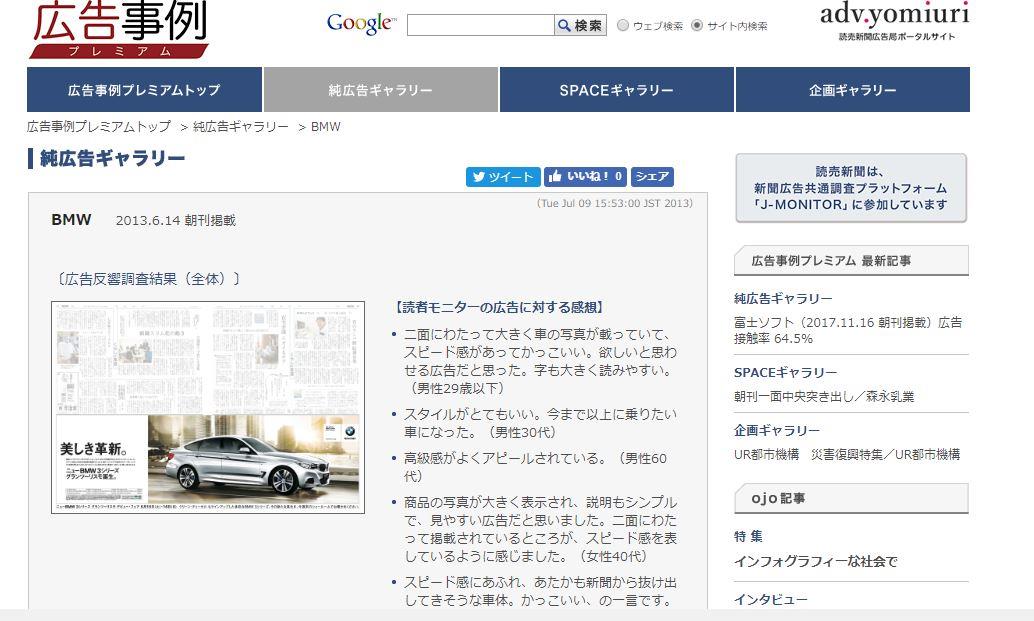
Task: Open the BMW newspaper ad thumbnail
Action: click(x=208, y=407)
